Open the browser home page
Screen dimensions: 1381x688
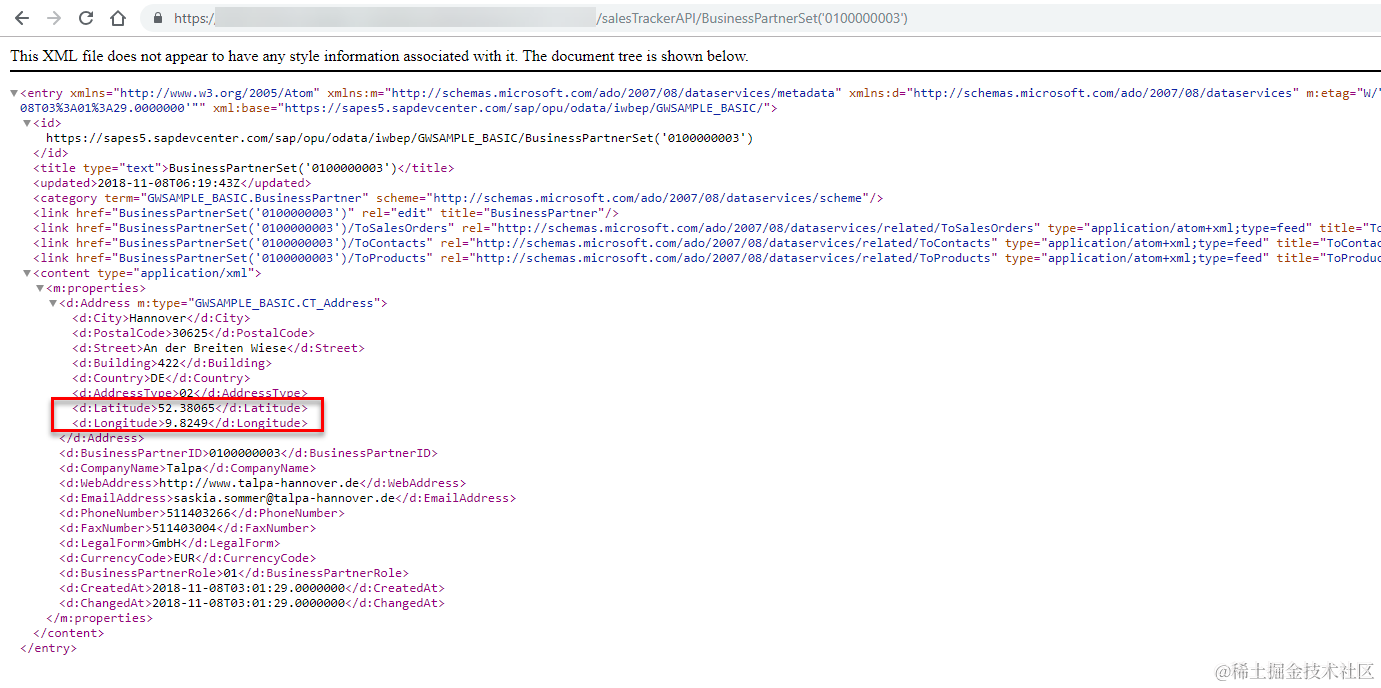(118, 18)
